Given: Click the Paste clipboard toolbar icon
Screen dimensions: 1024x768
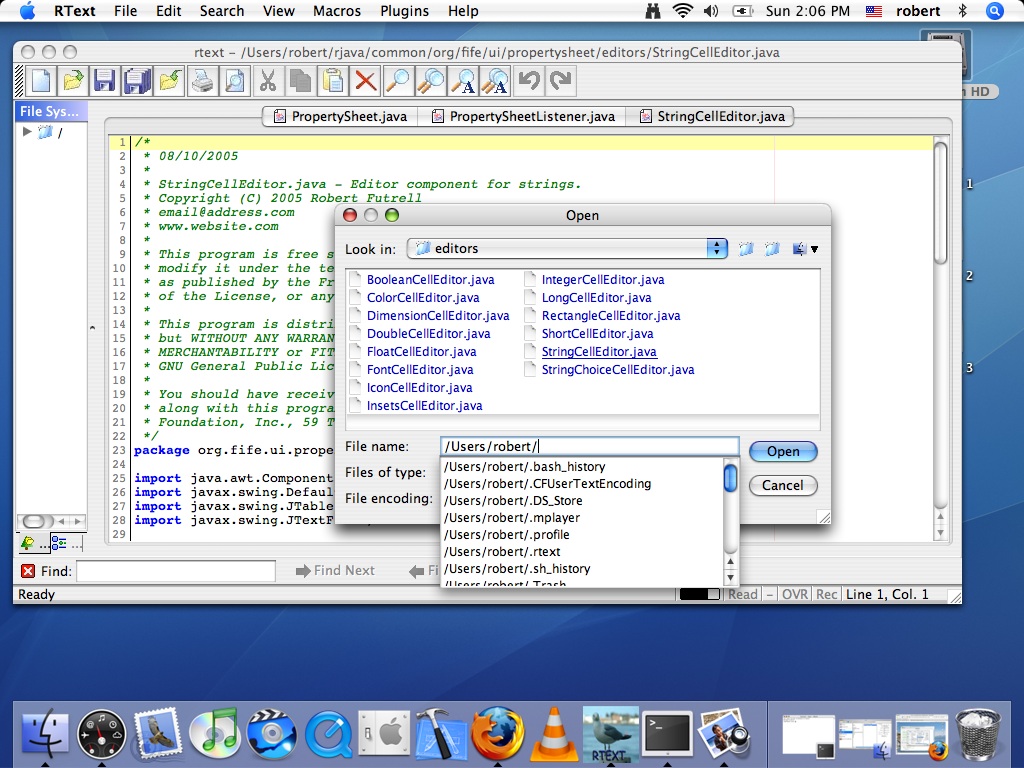Looking at the screenshot, I should [333, 80].
